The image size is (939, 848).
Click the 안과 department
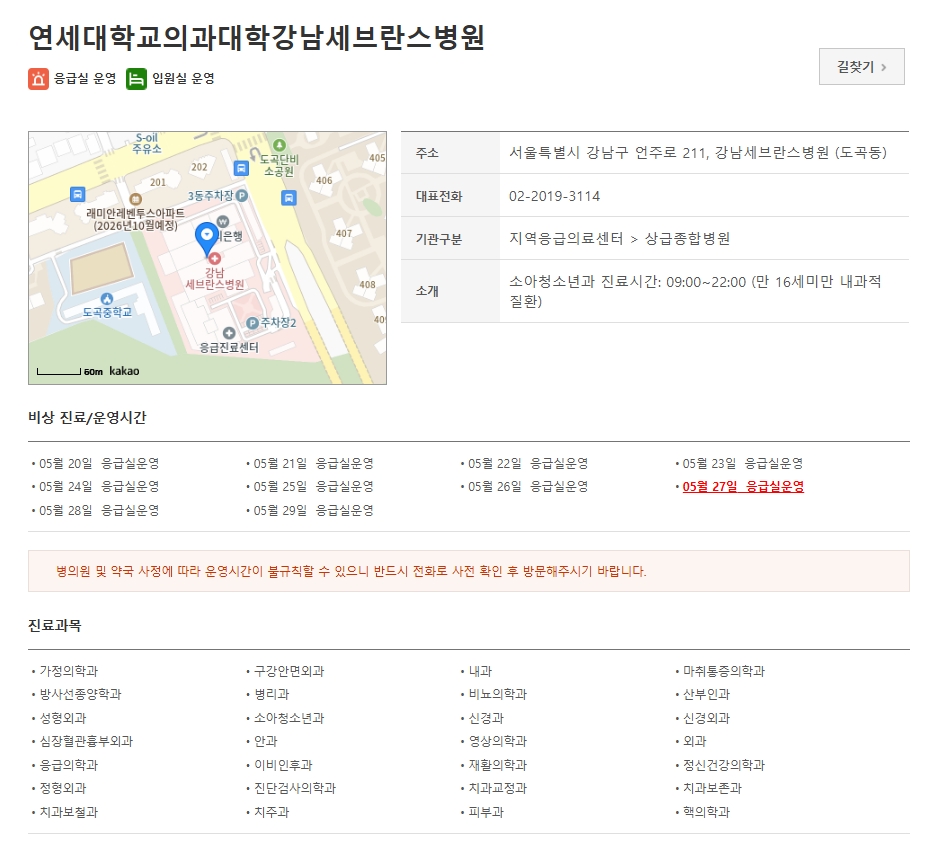pyautogui.click(x=266, y=742)
